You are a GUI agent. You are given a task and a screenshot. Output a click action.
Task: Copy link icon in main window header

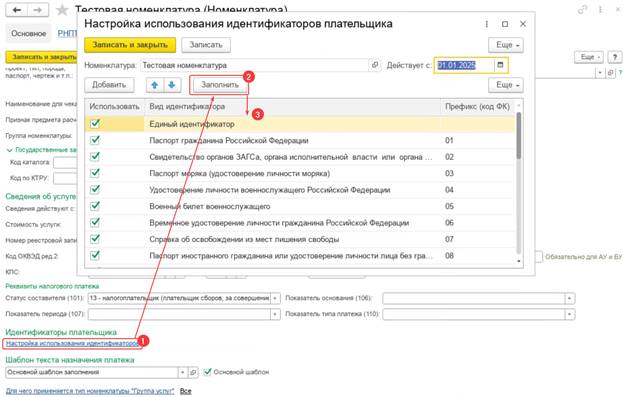click(x=583, y=10)
